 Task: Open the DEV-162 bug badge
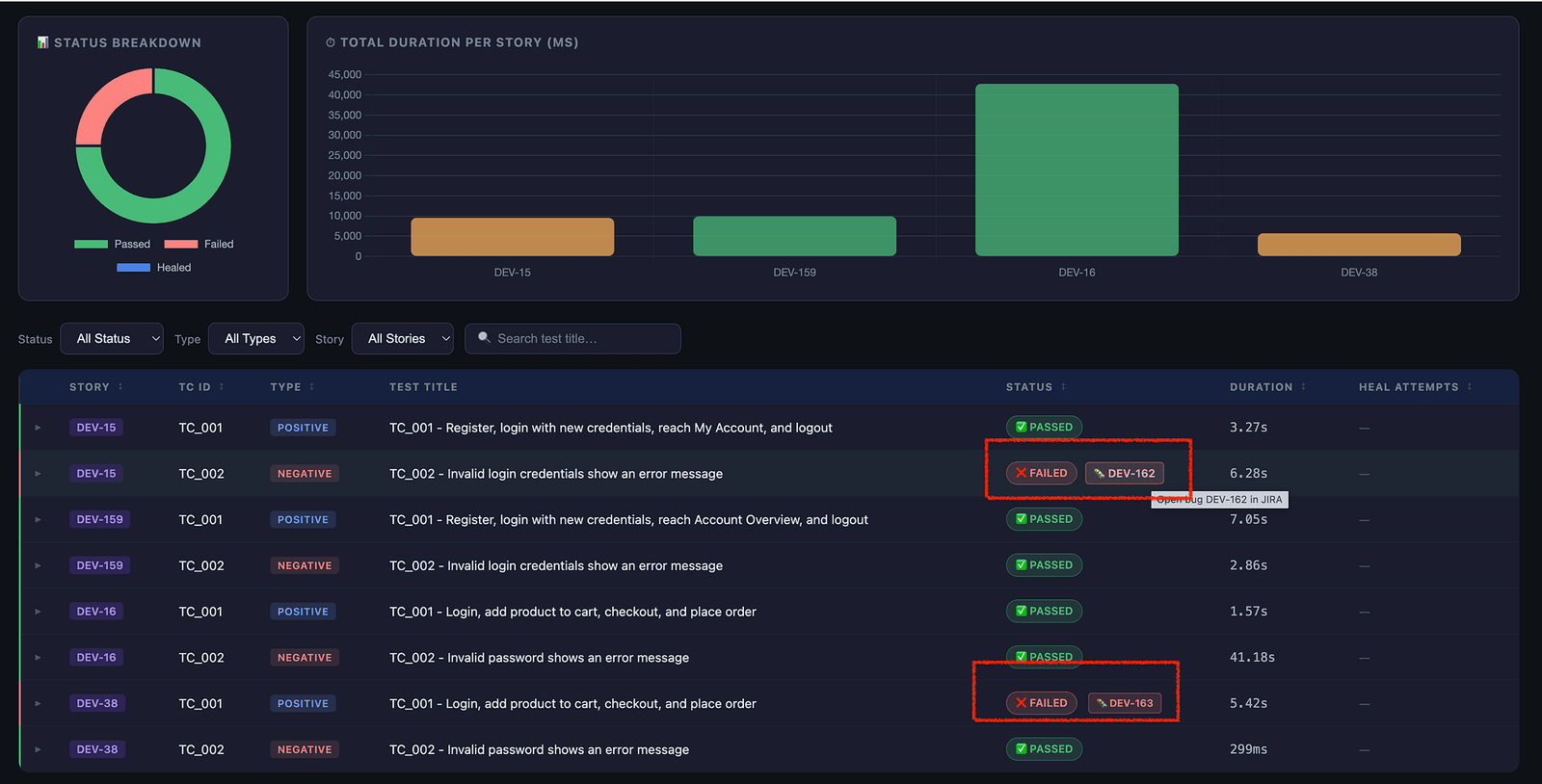pos(1125,473)
